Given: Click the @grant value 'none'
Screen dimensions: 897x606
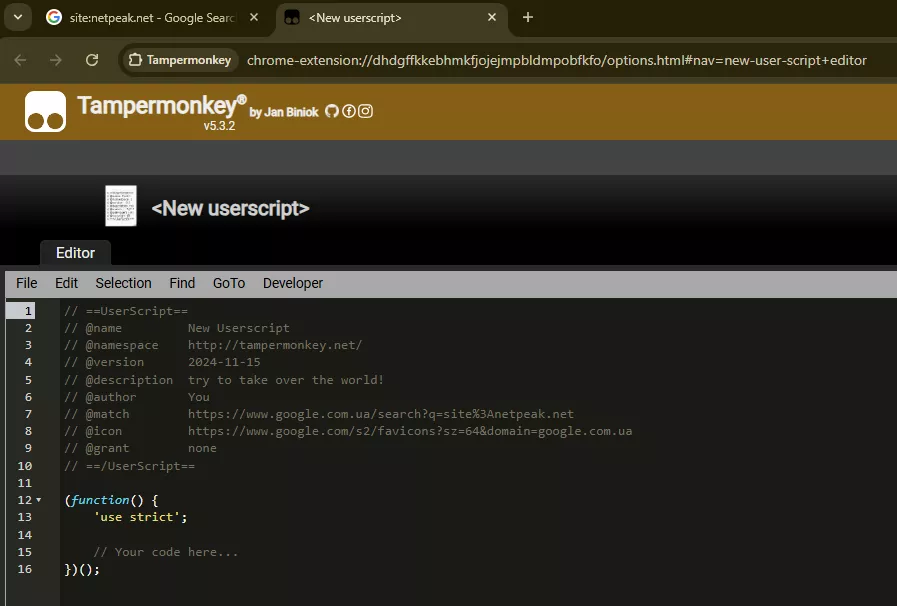Looking at the screenshot, I should tap(202, 449).
